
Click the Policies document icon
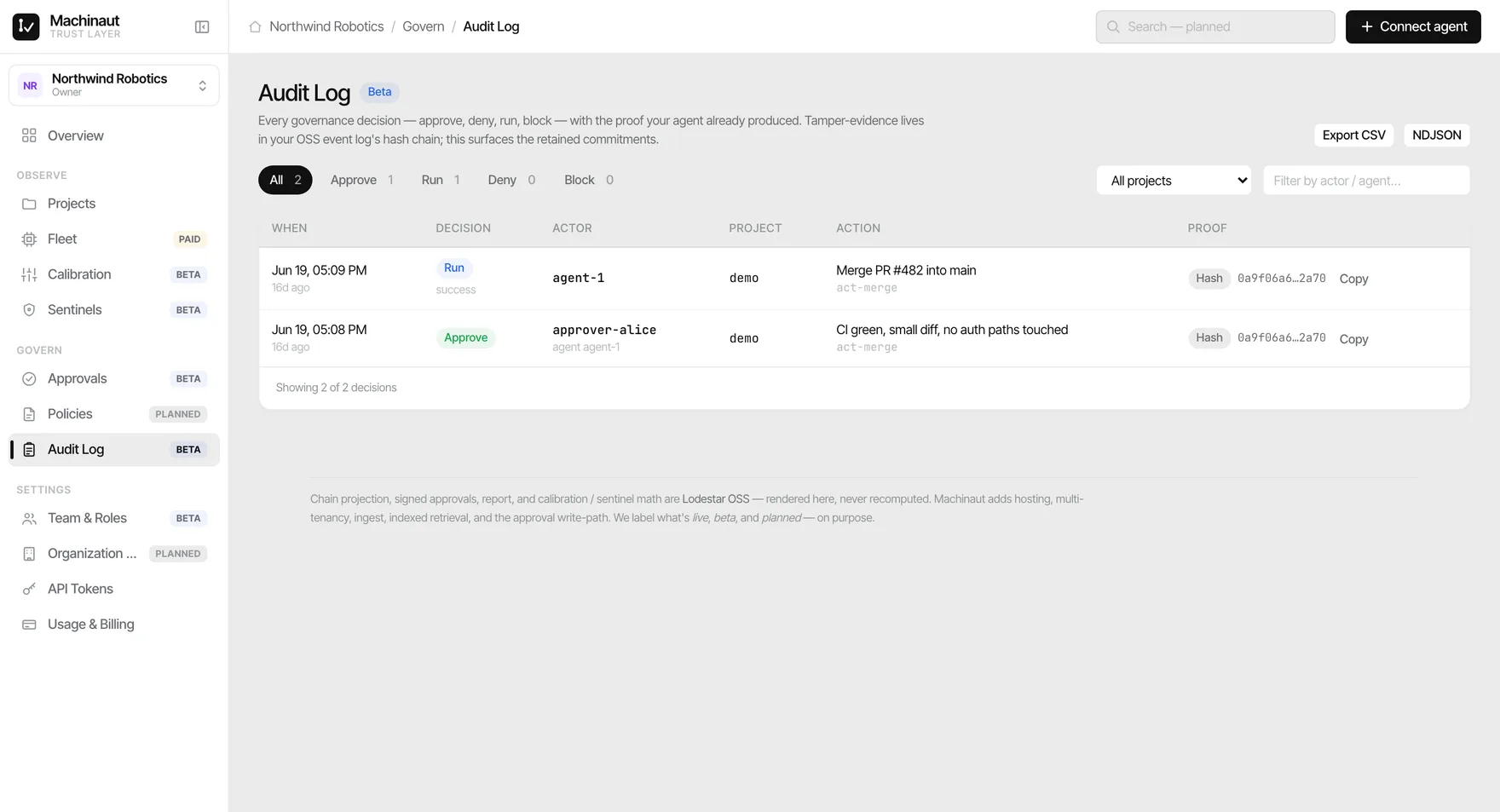(x=29, y=414)
